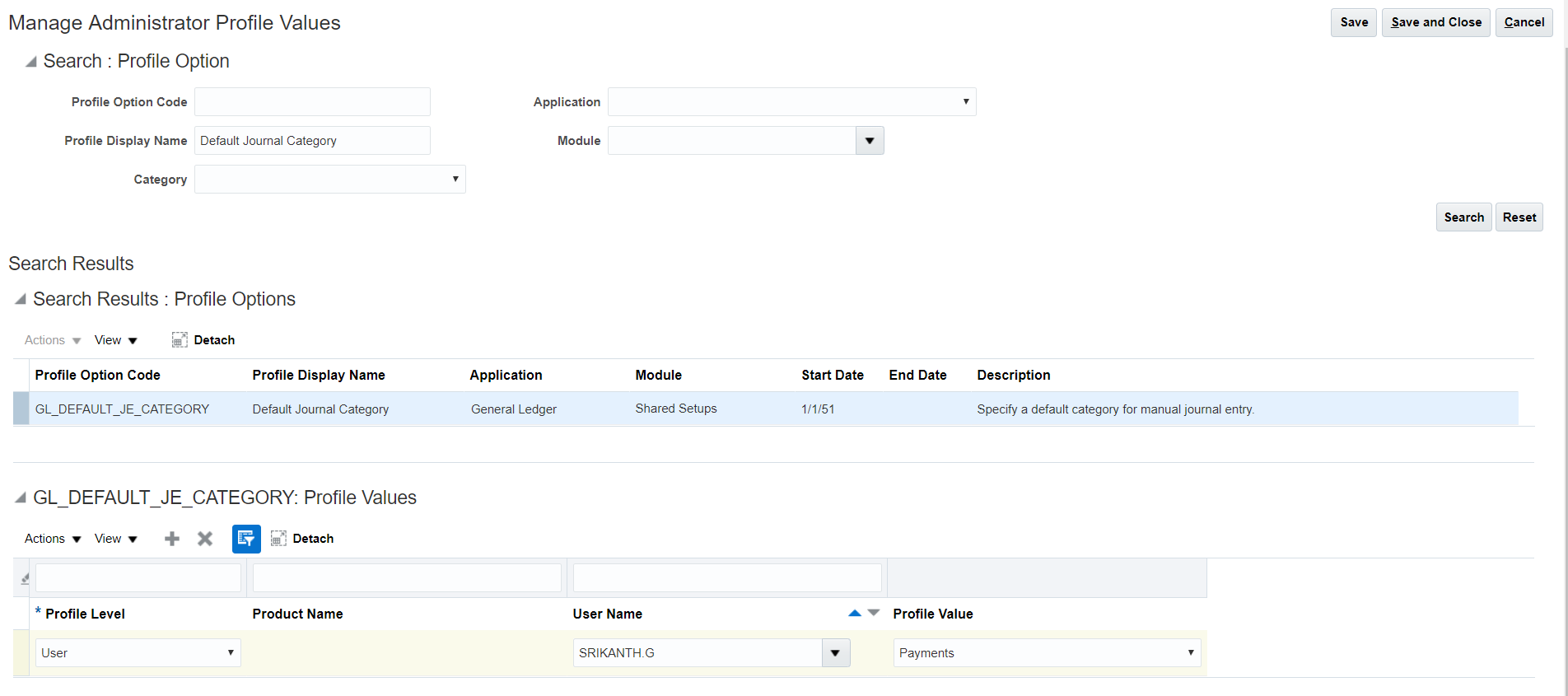
Task: Click the Search button
Action: pos(1463,217)
